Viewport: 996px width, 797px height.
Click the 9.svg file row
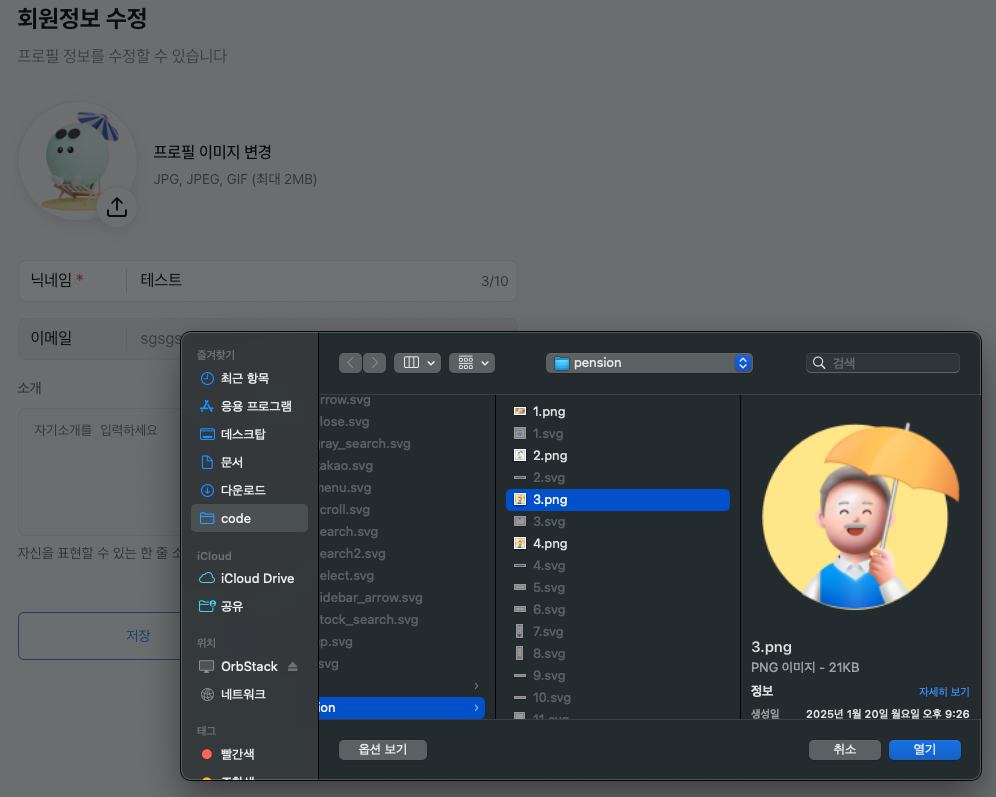point(617,676)
